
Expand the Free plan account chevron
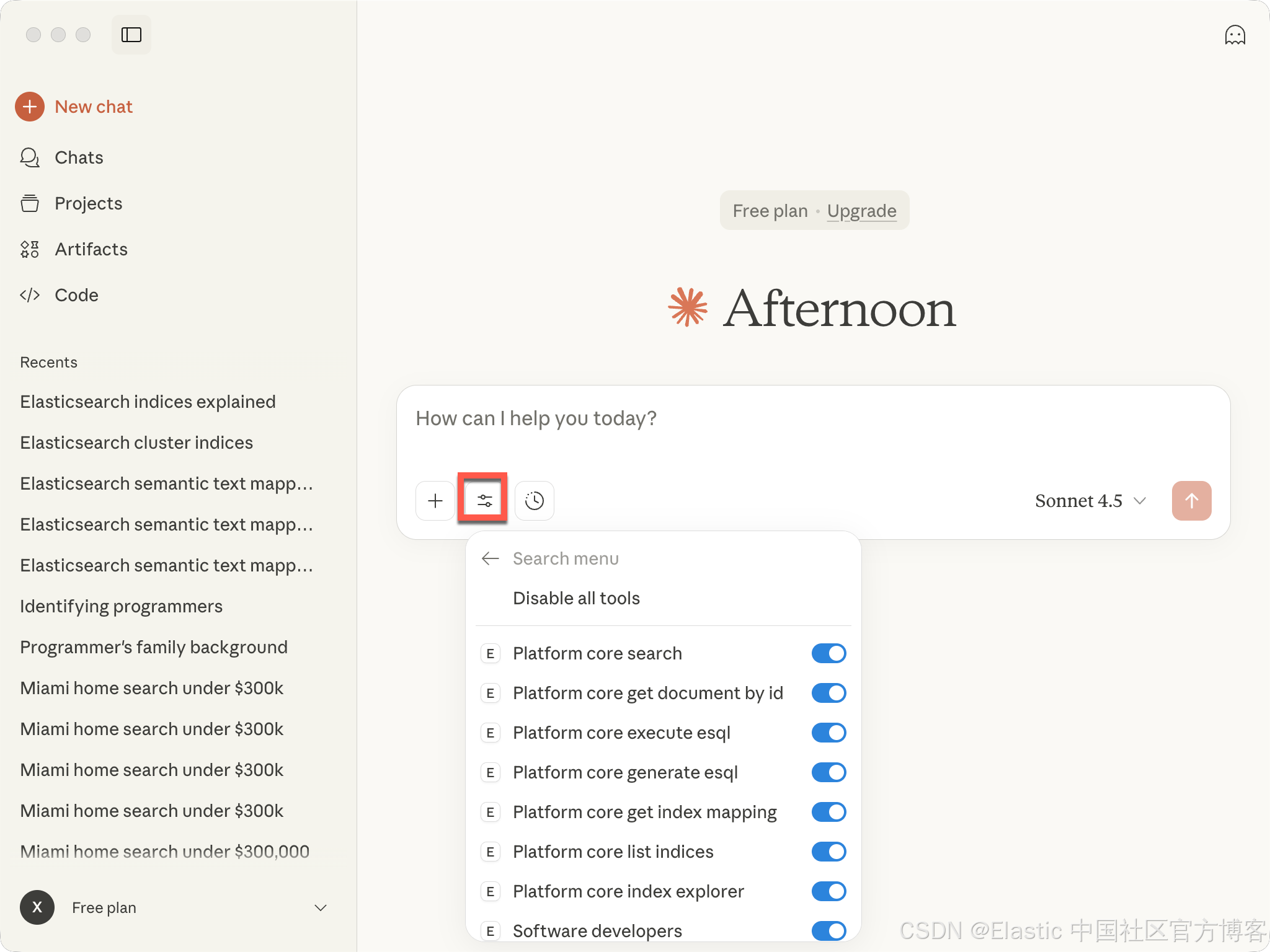321,908
